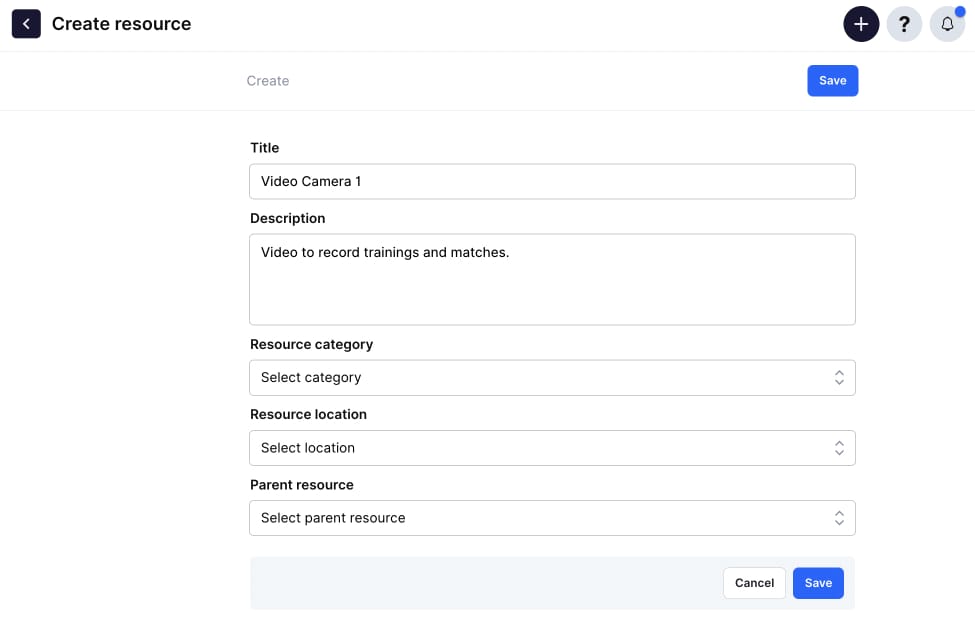Open the Select category dropdown
The width and height of the screenshot is (975, 627).
552,378
